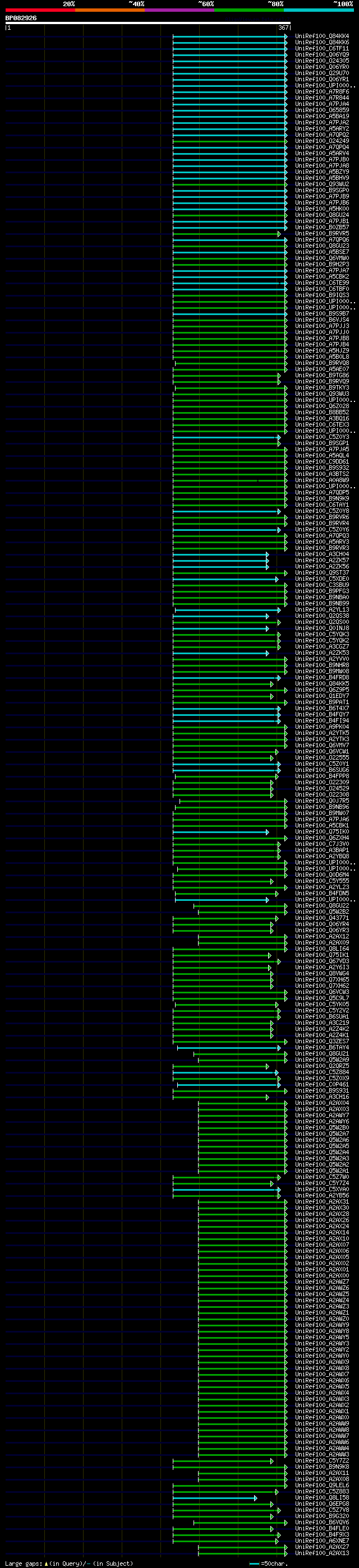Select hit label UniRef100_Q9ST37
Viewport: 359px width, 1568px height.
point(322,572)
